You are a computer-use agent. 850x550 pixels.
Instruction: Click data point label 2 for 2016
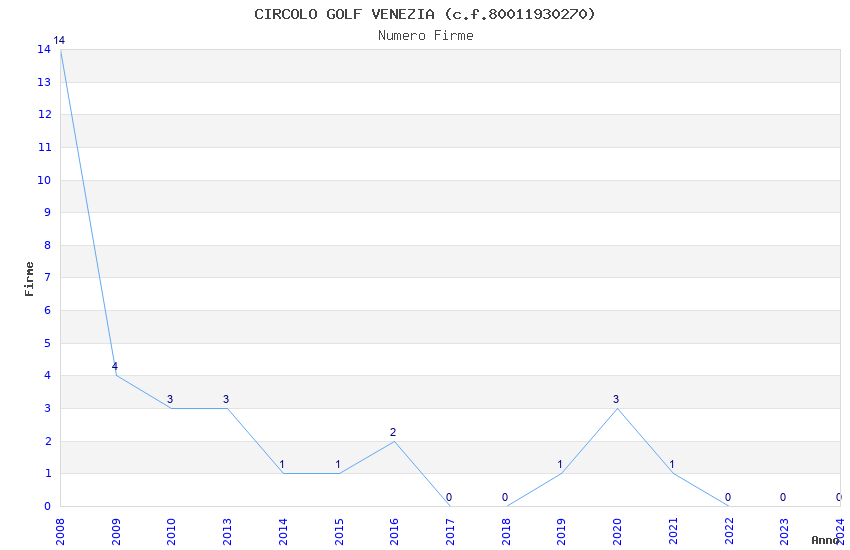point(393,432)
